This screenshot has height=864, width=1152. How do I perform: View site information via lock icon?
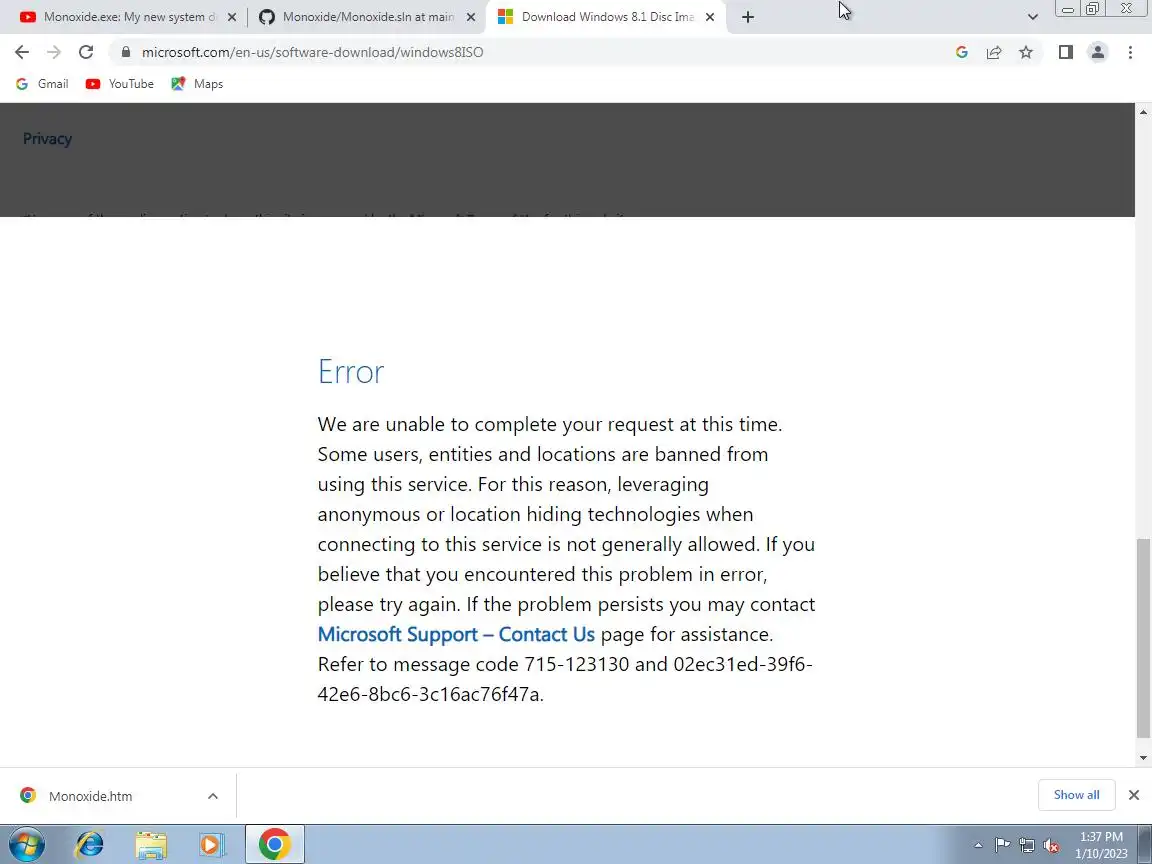click(x=126, y=52)
